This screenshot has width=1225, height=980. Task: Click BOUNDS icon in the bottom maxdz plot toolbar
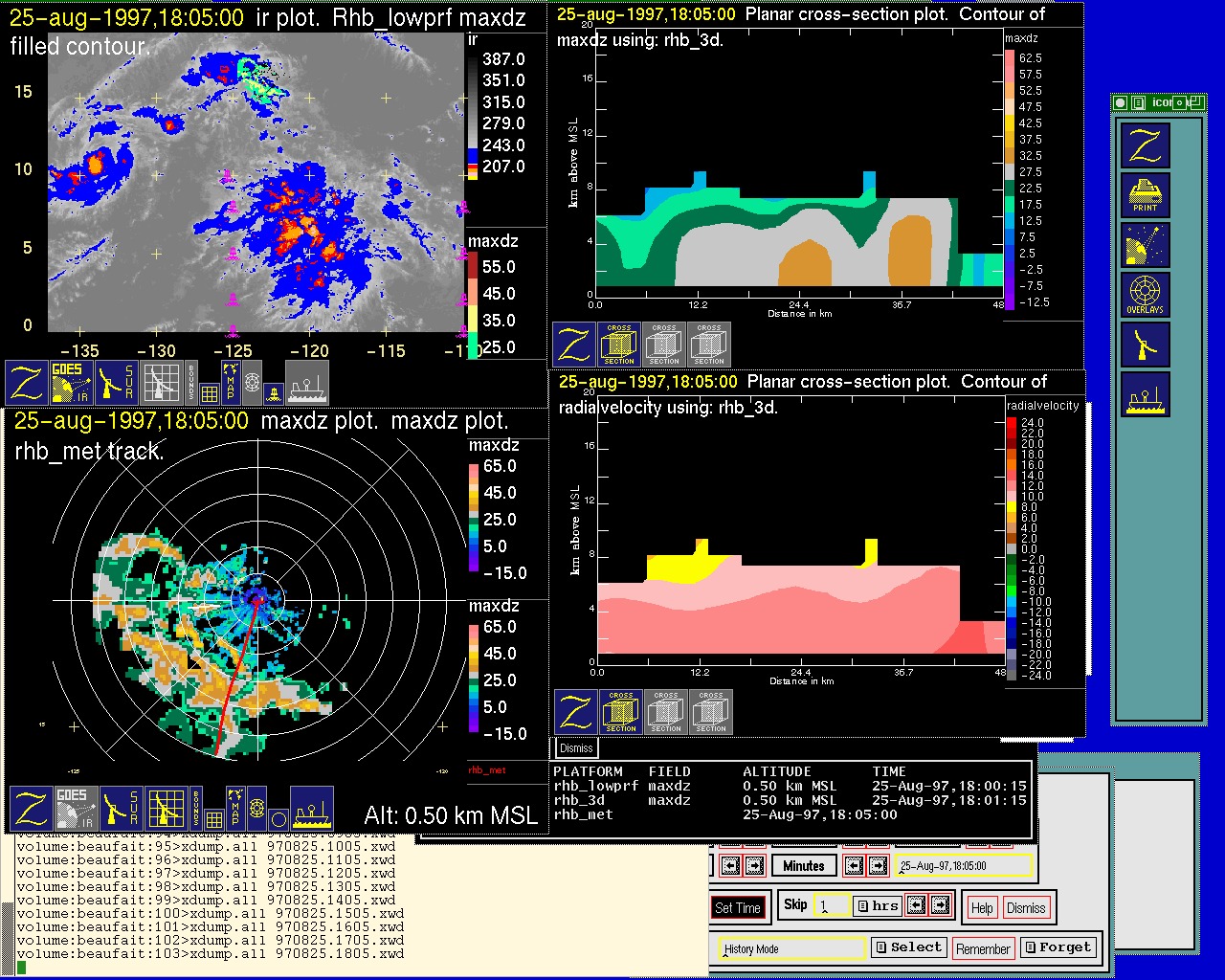pos(196,807)
